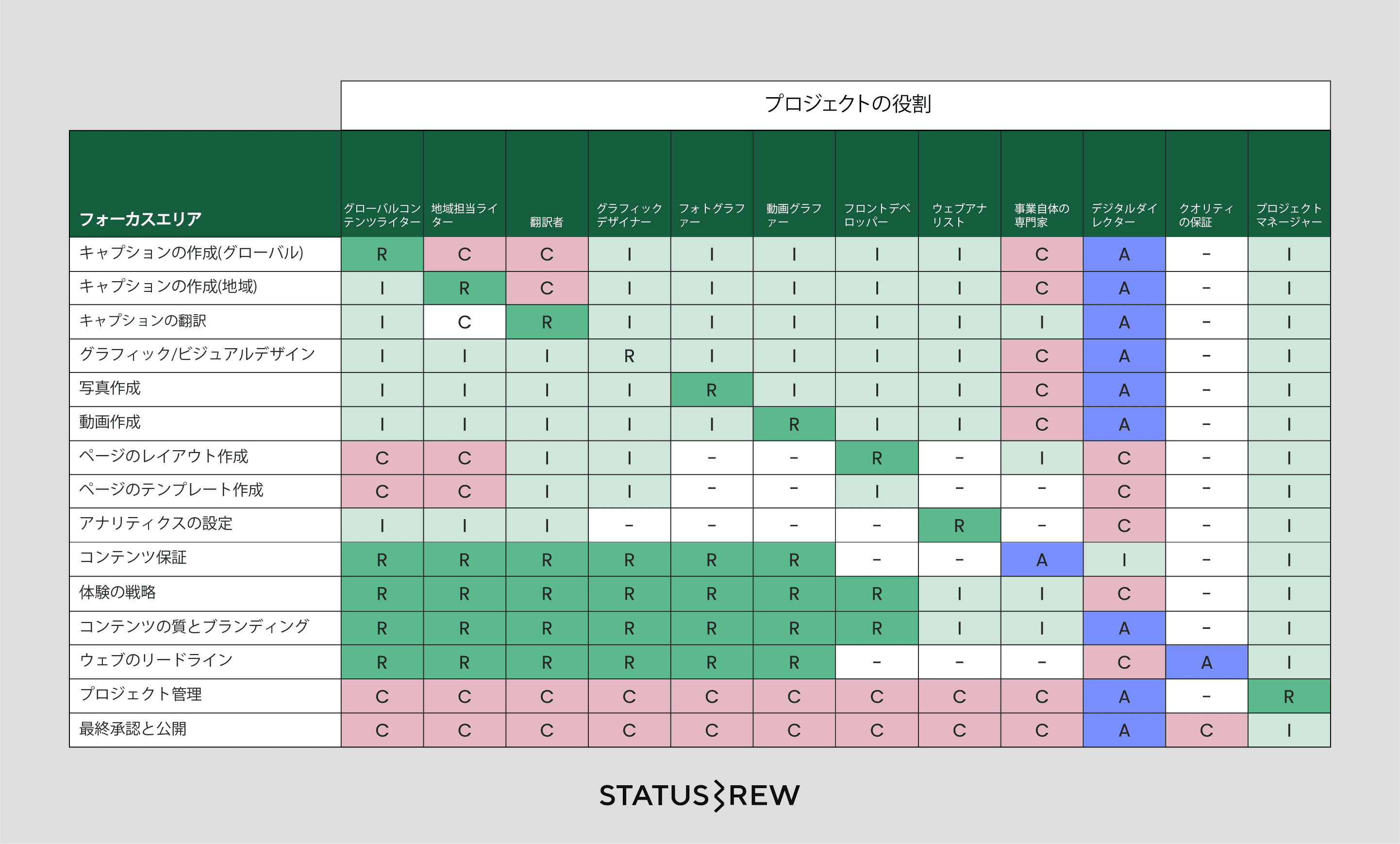Viewport: 1400px width, 844px height.
Task: Select the プロジェクトマネージャー column header
Action: 1288,215
